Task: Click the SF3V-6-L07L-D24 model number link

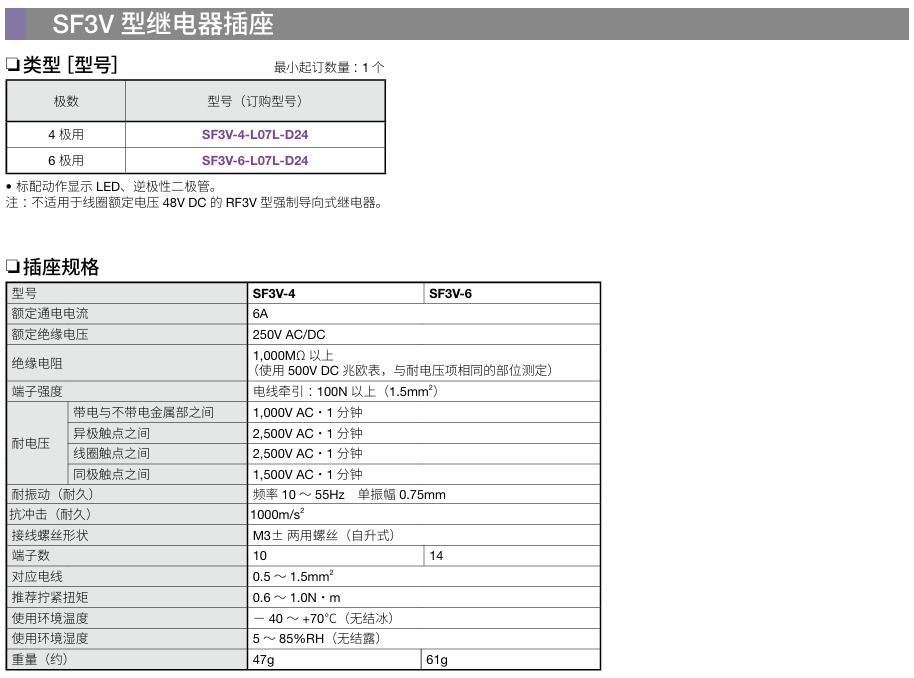Action: pyautogui.click(x=255, y=160)
